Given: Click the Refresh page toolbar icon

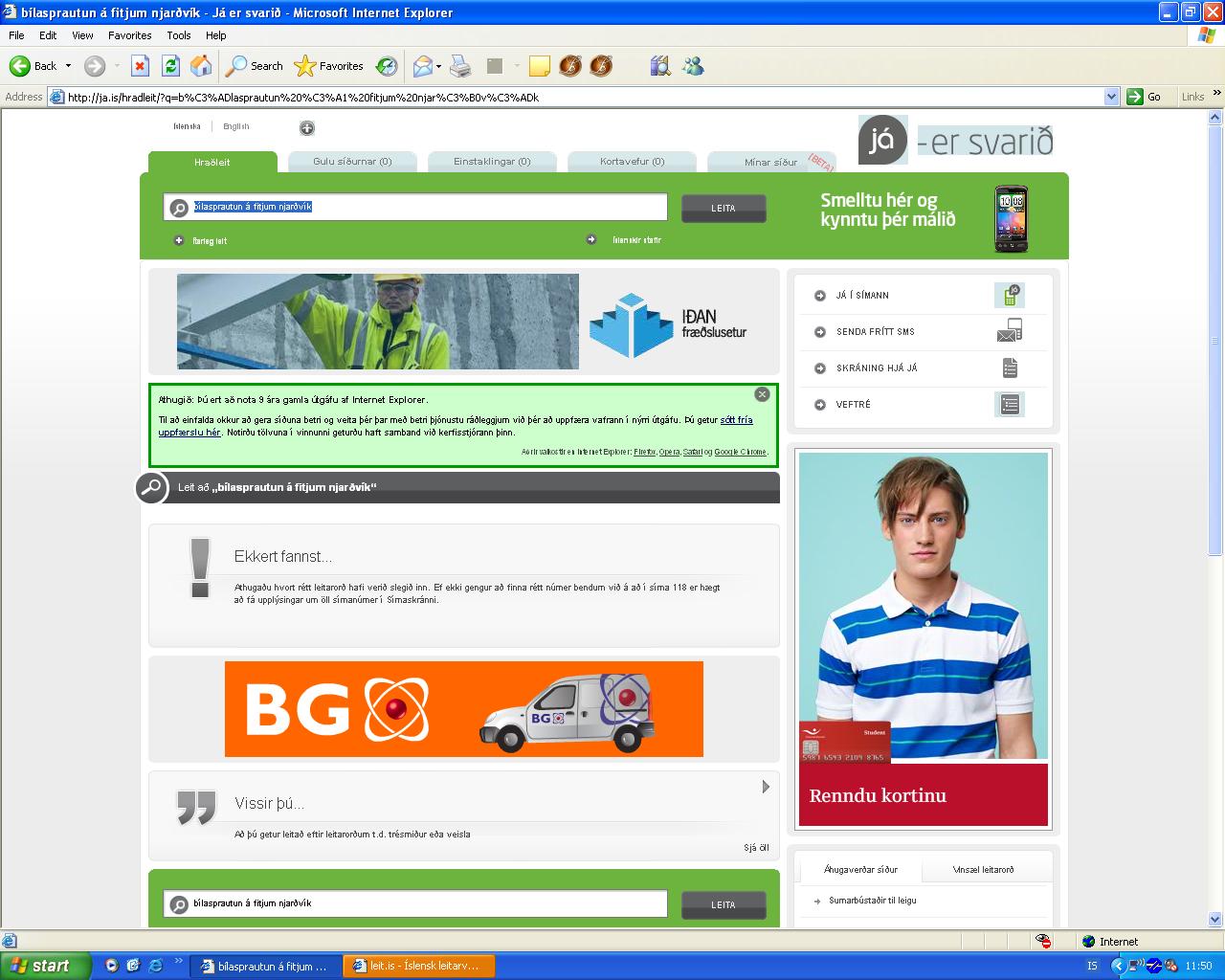Looking at the screenshot, I should 170,66.
